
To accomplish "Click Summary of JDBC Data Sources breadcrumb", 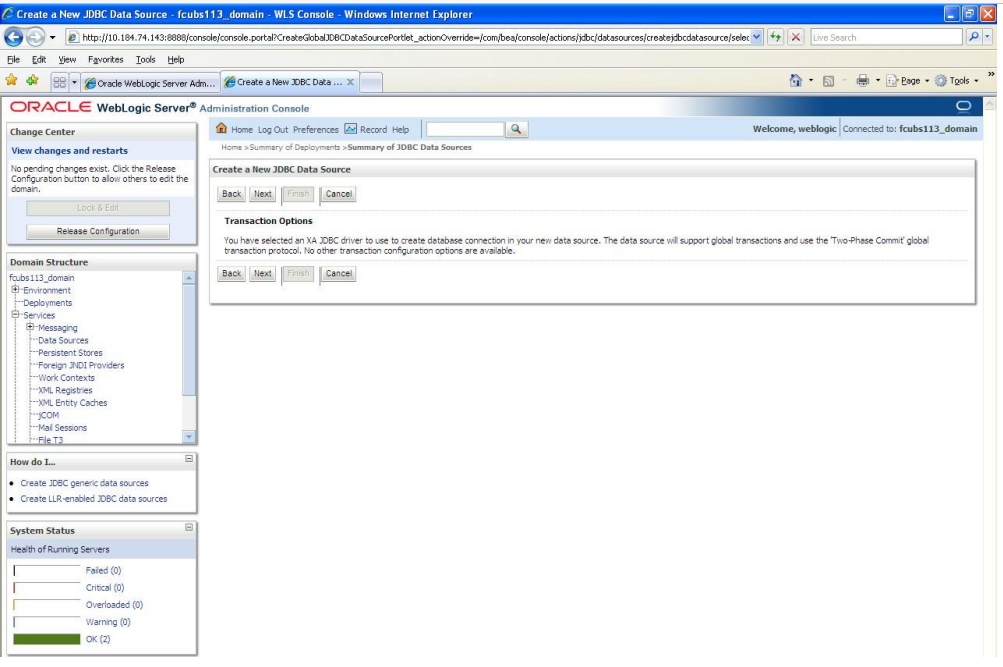I will (x=409, y=147).
